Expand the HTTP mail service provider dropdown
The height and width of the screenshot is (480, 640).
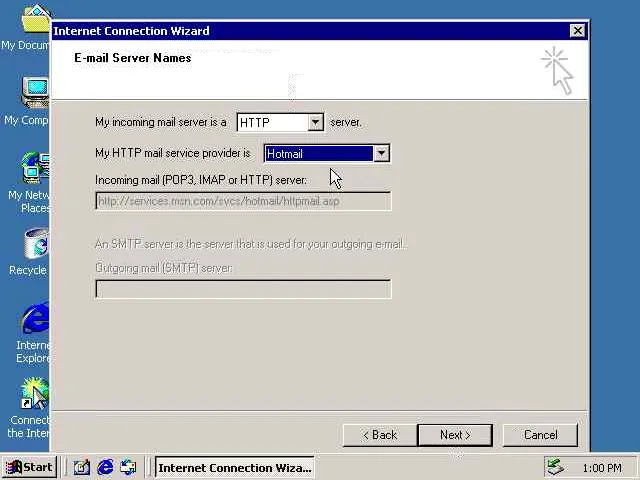381,153
